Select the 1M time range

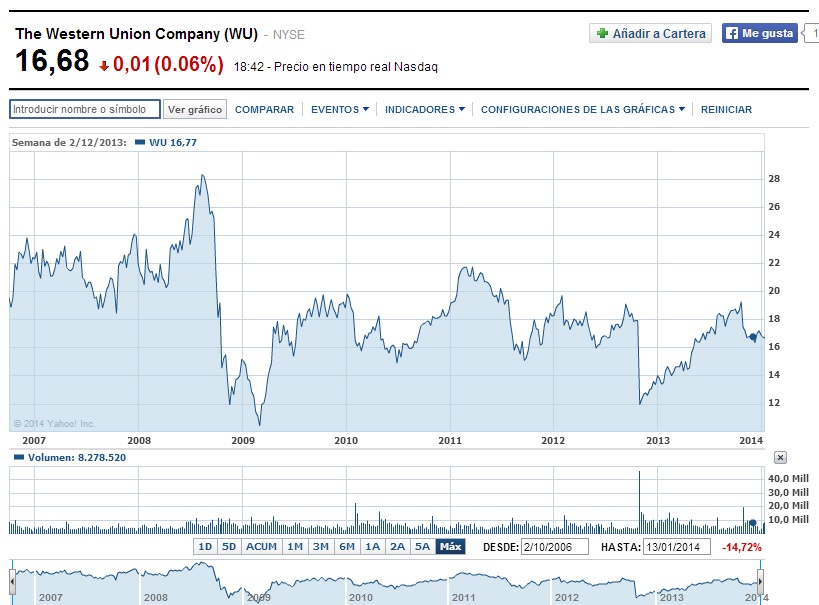tap(295, 547)
